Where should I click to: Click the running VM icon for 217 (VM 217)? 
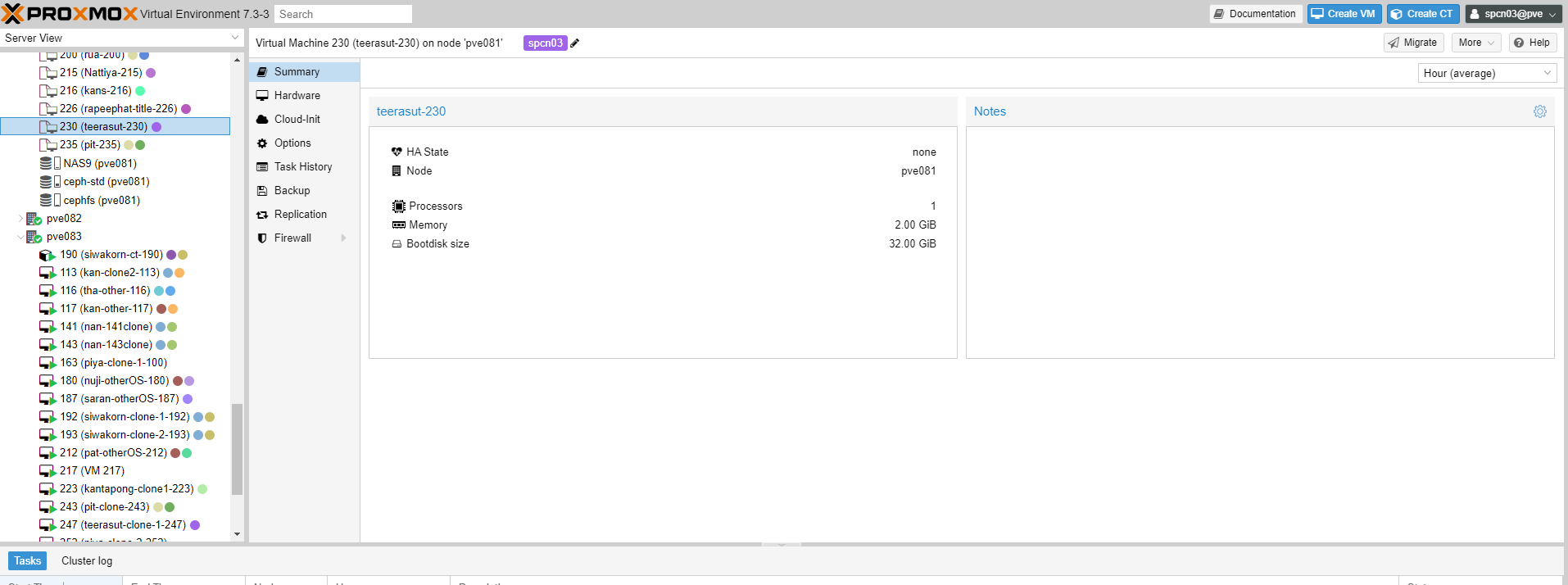coord(48,471)
